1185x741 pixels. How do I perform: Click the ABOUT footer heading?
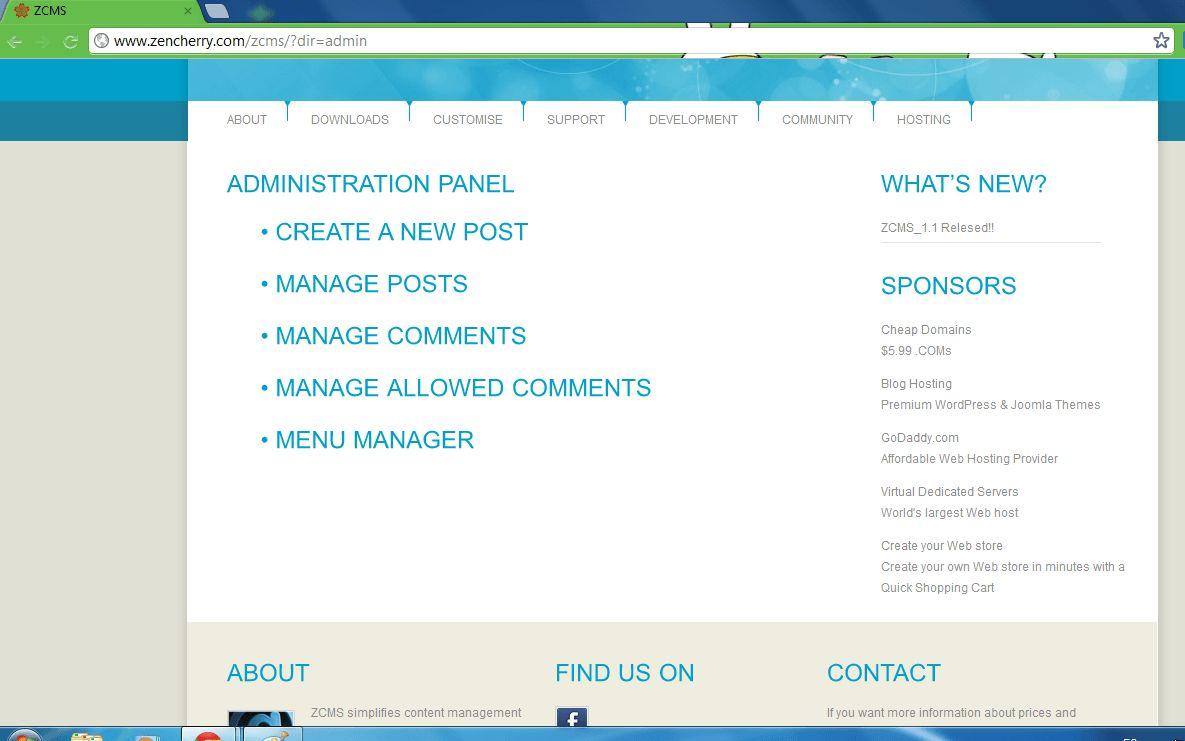click(268, 673)
